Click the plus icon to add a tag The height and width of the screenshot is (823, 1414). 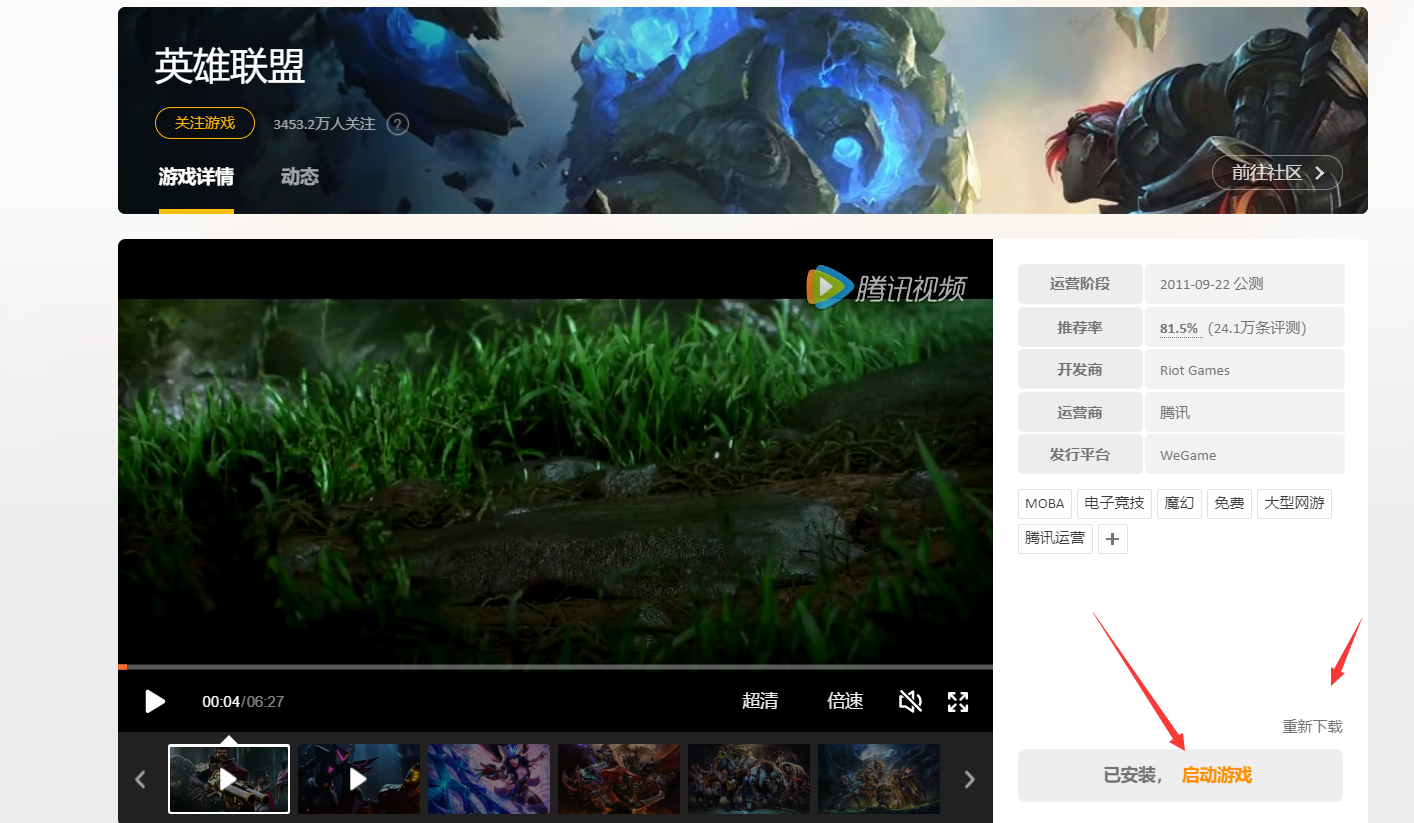coord(1113,539)
